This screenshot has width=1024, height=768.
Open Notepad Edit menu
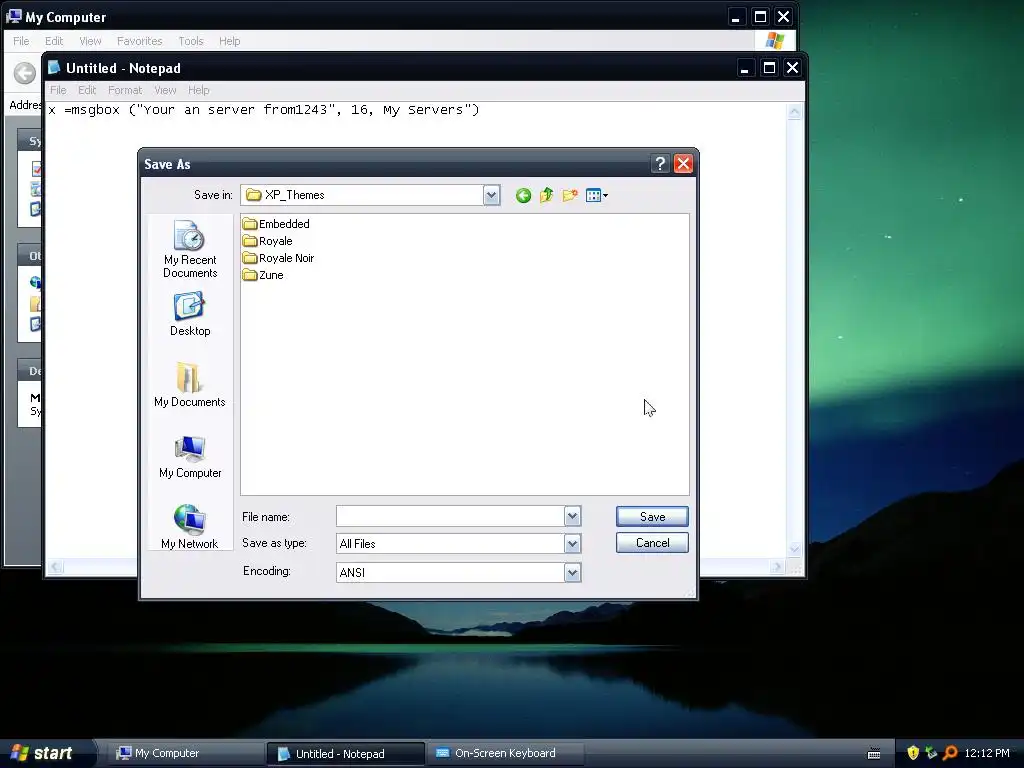(87, 90)
